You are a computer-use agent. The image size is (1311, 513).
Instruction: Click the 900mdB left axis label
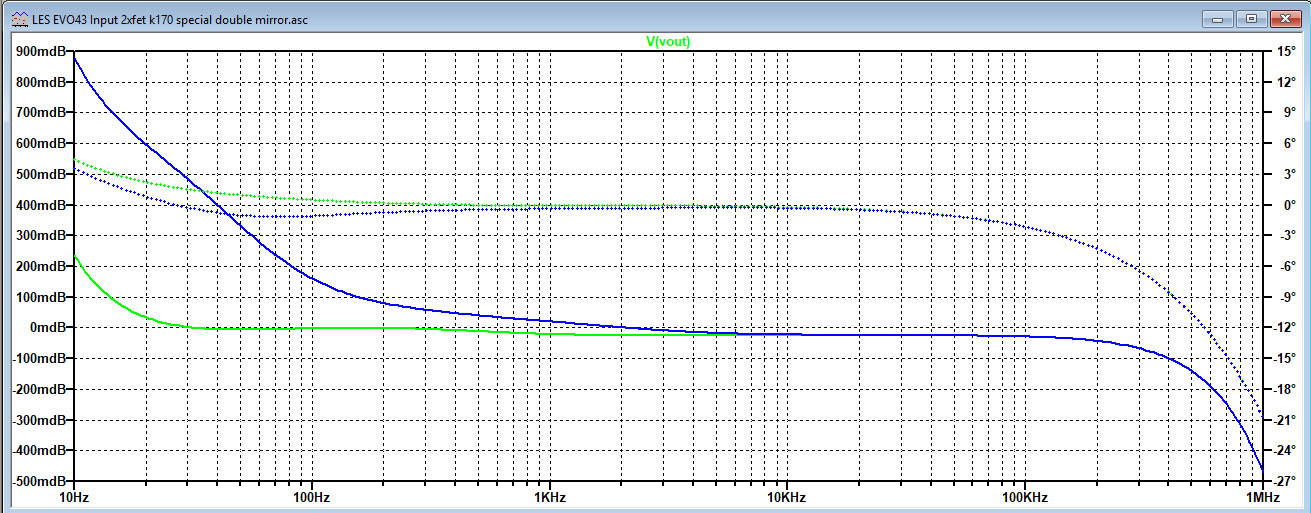tap(43, 51)
